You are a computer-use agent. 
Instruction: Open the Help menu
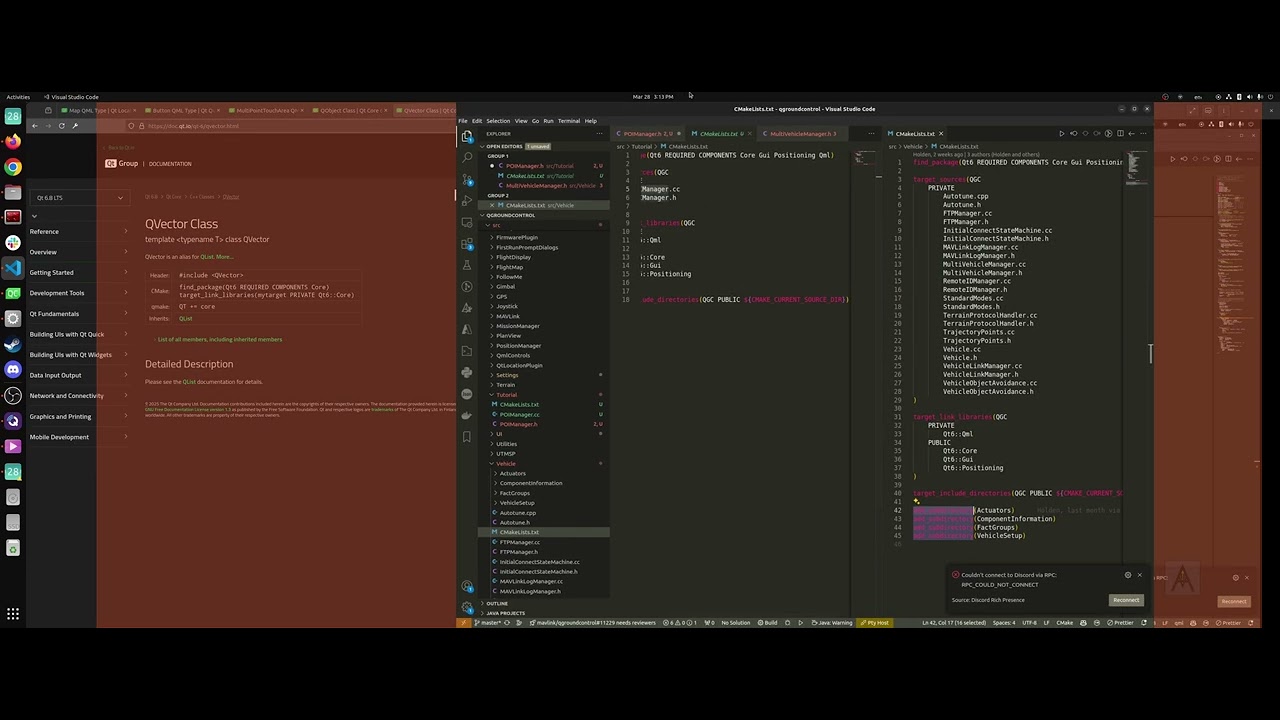click(590, 121)
